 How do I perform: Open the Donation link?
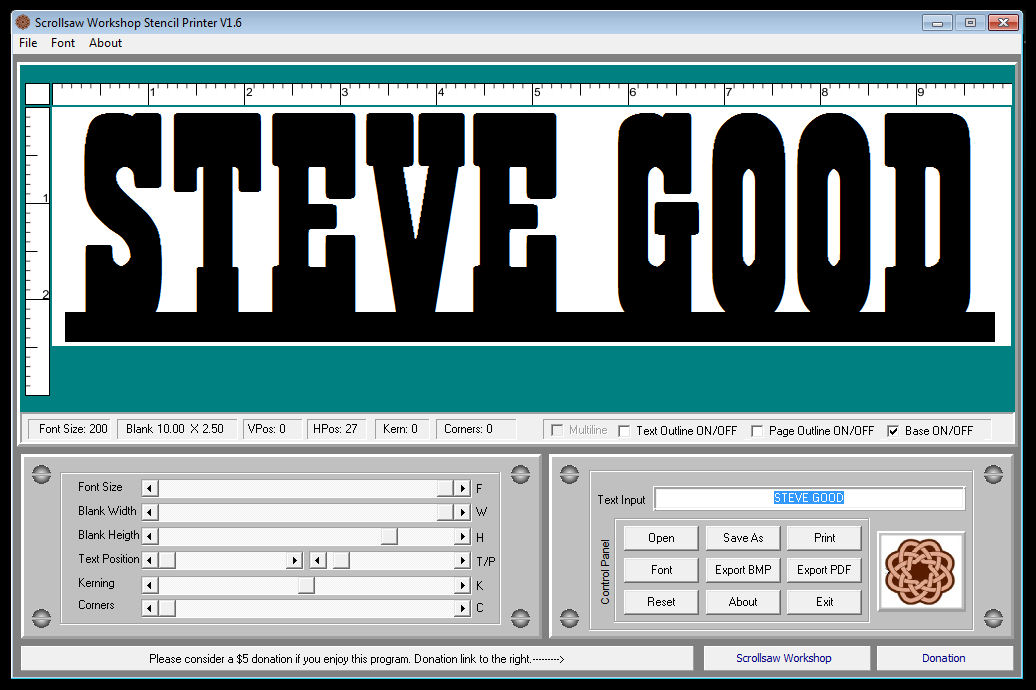(943, 657)
